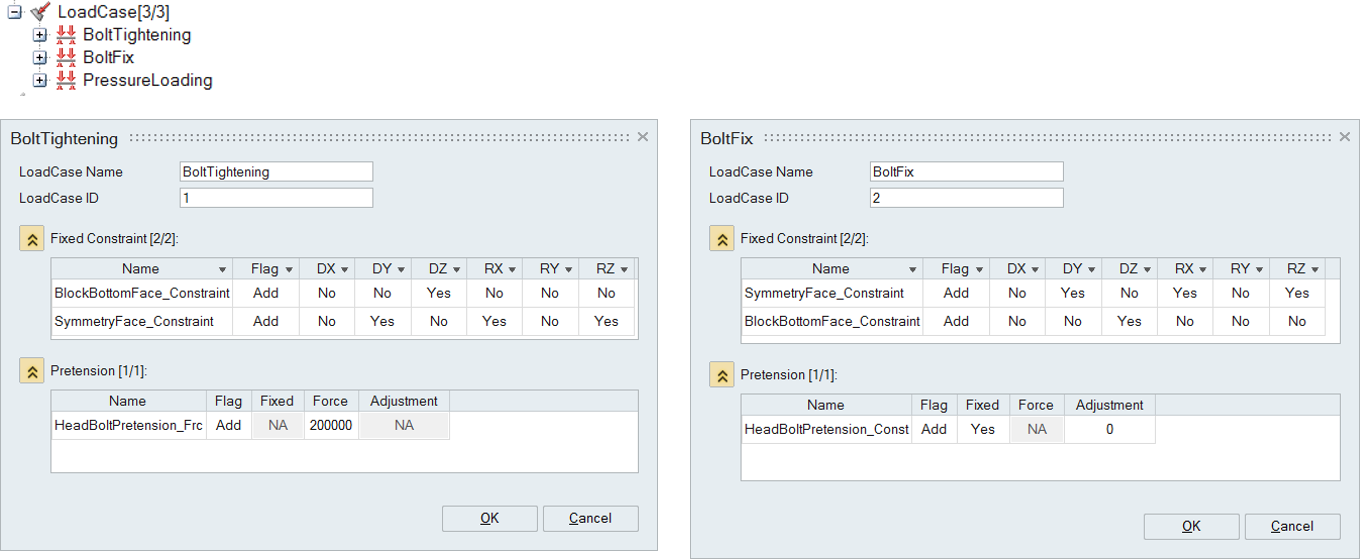Open Flag column filter in BoltTightening table
This screenshot has width=1360, height=559.
289,269
